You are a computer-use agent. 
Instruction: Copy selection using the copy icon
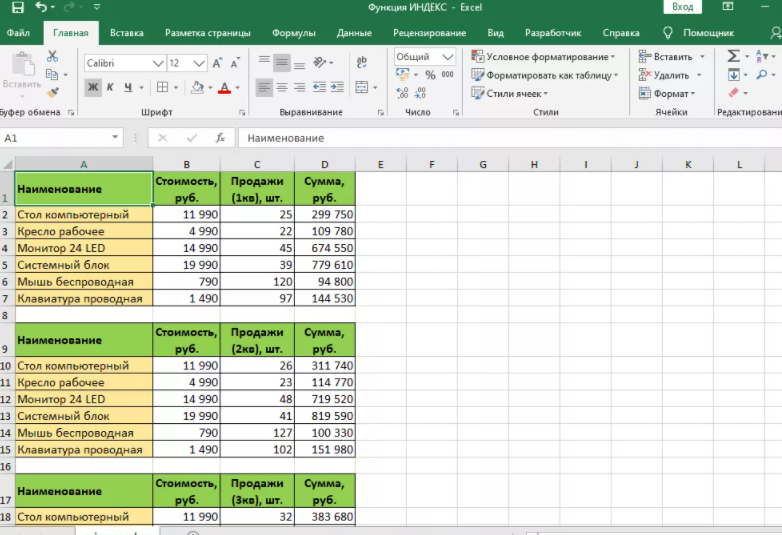tap(52, 74)
